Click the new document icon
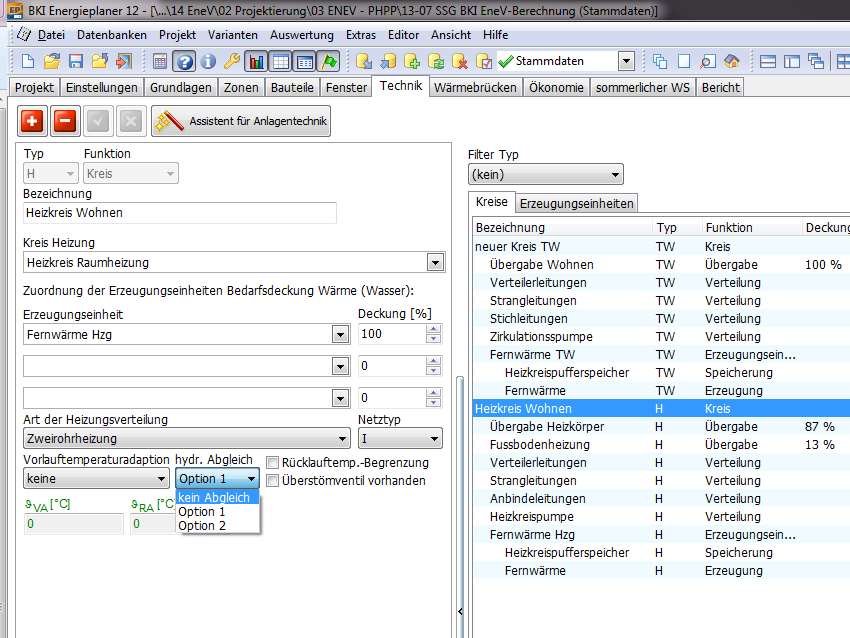This screenshot has height=638, width=850. click(x=28, y=61)
